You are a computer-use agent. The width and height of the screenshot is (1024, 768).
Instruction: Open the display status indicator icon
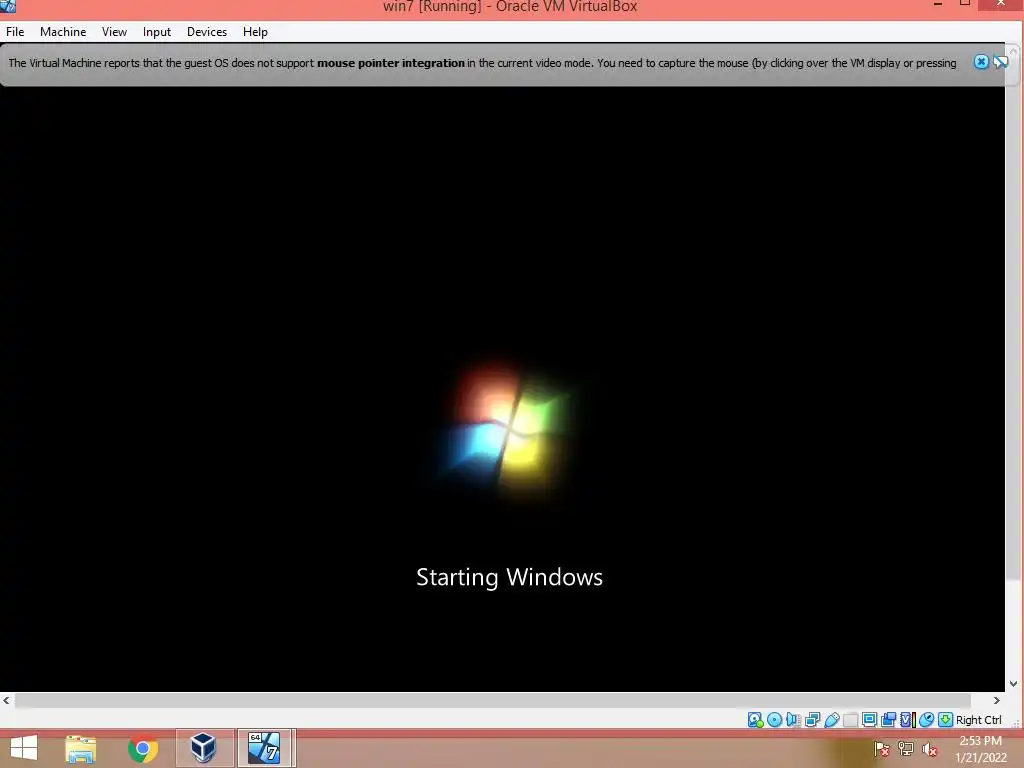click(x=869, y=720)
